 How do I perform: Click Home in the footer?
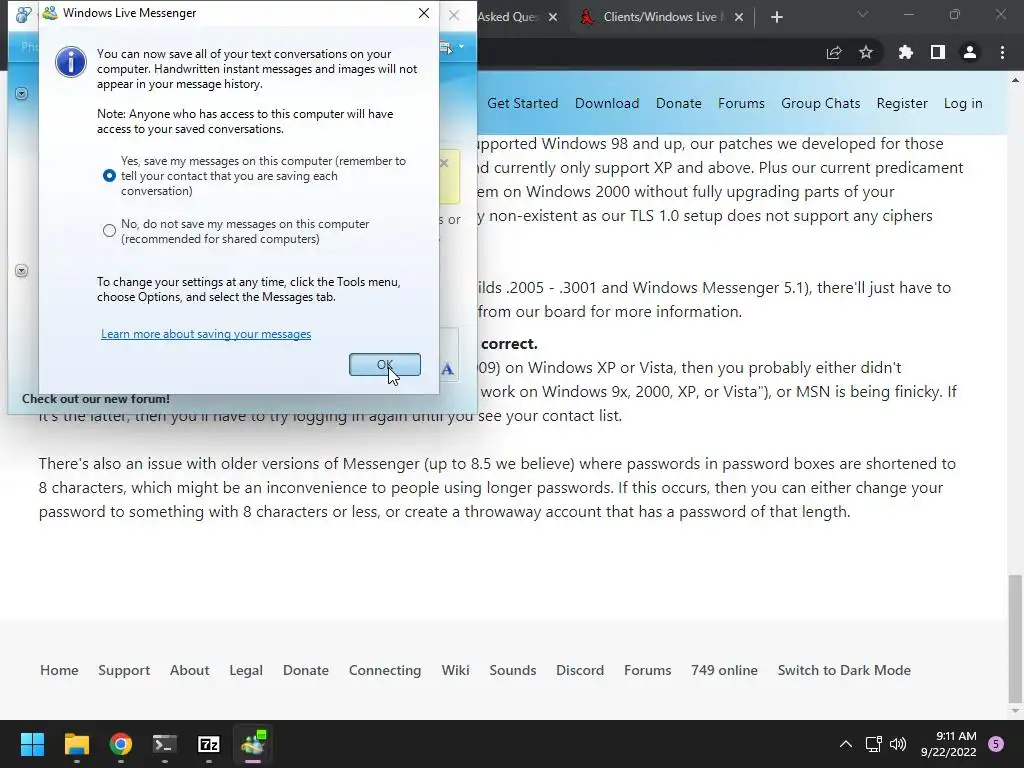59,670
